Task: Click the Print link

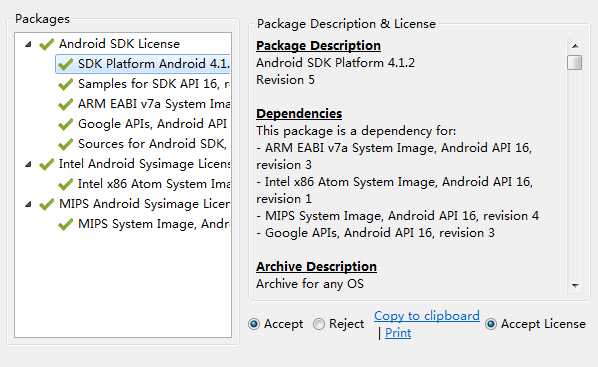Action: (x=398, y=333)
